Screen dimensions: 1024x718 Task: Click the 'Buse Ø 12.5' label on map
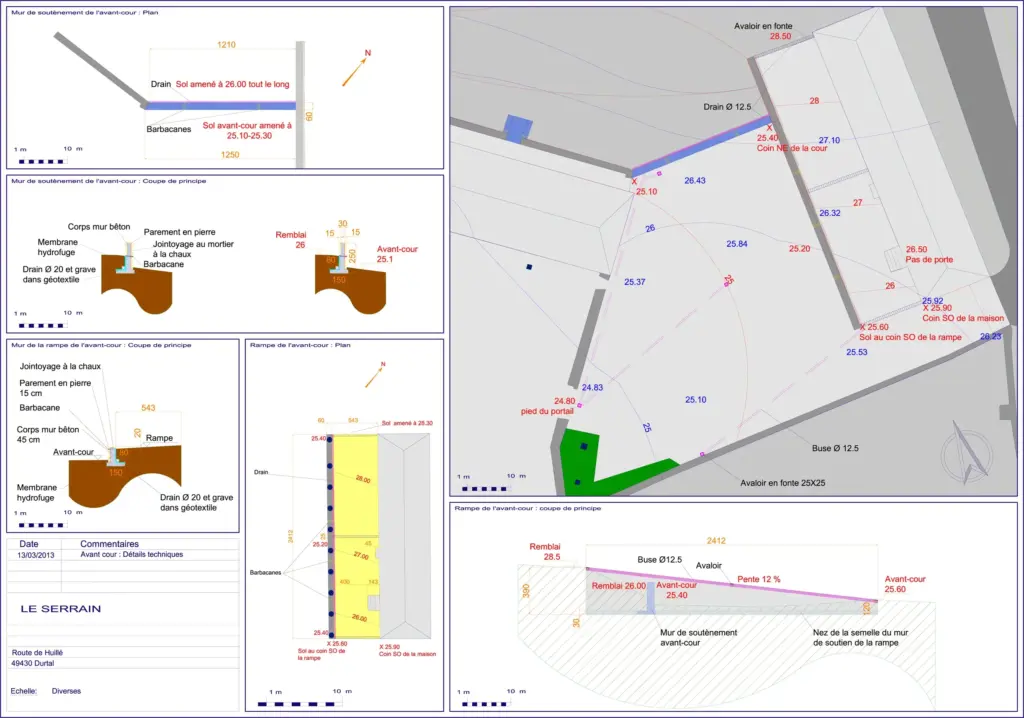(x=835, y=448)
